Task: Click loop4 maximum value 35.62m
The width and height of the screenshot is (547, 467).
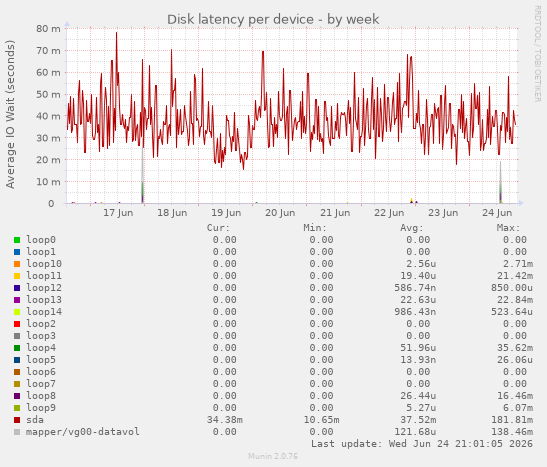Action: (x=515, y=348)
